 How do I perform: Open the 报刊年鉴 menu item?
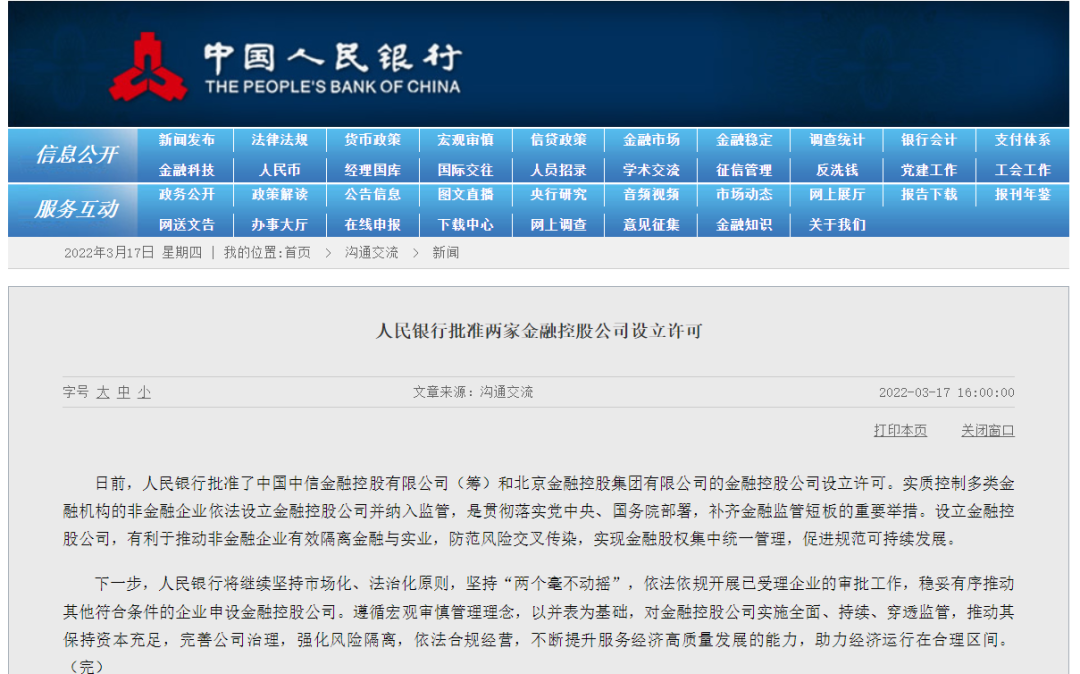tap(1022, 195)
